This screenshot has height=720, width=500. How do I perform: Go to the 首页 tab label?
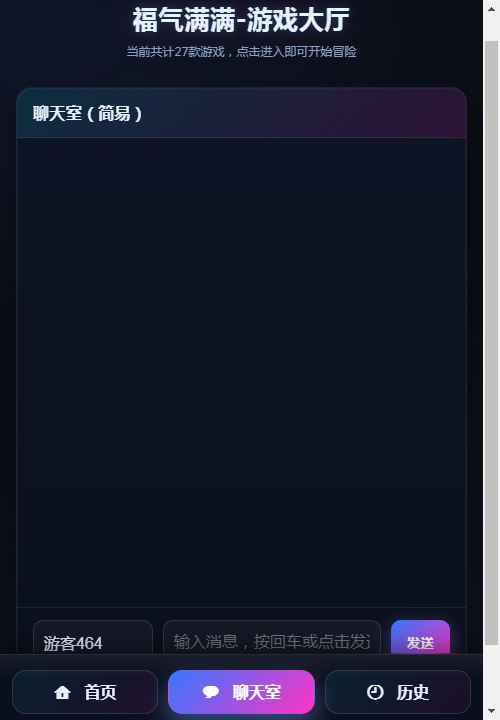coord(101,692)
